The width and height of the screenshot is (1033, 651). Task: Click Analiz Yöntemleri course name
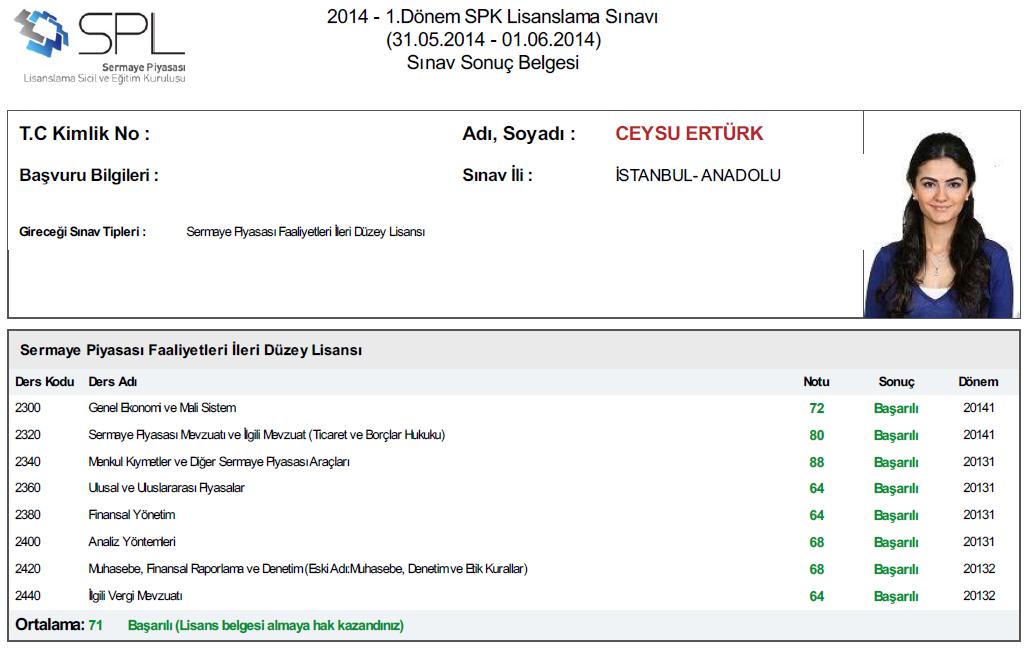[132, 542]
